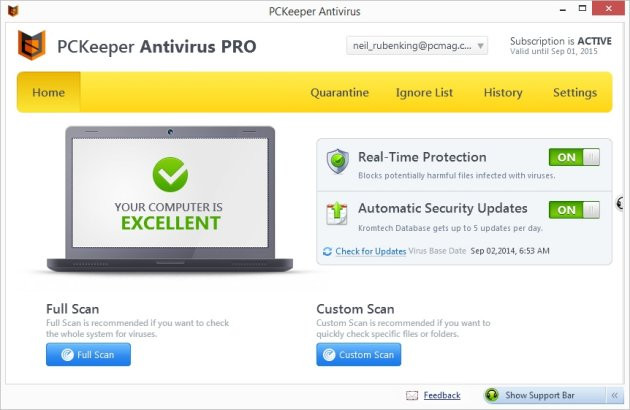Click the Real-Time Protection shield icon
Viewport: 630px width, 410px height.
click(338, 161)
